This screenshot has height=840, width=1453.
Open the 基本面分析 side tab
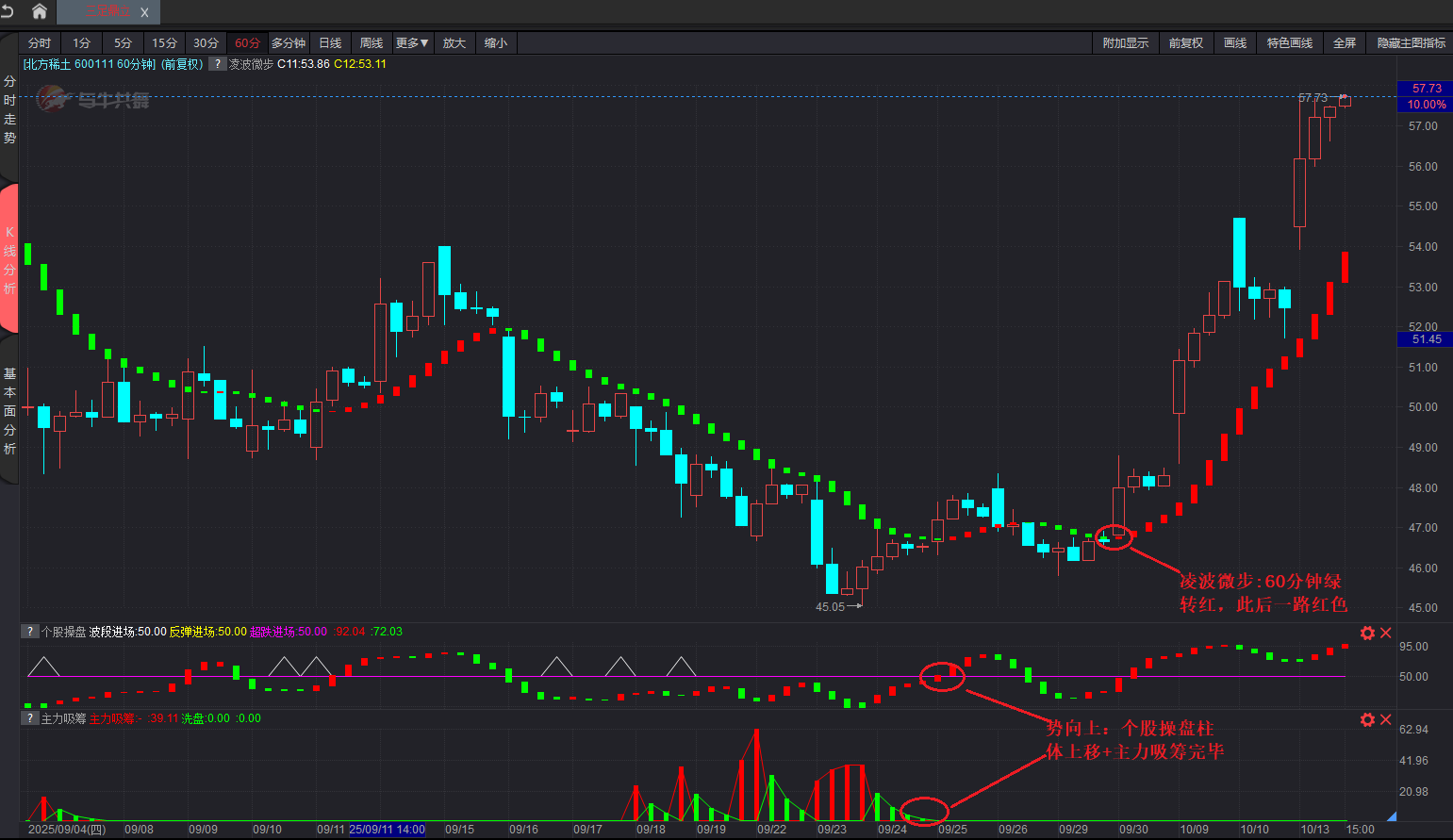pos(9,411)
